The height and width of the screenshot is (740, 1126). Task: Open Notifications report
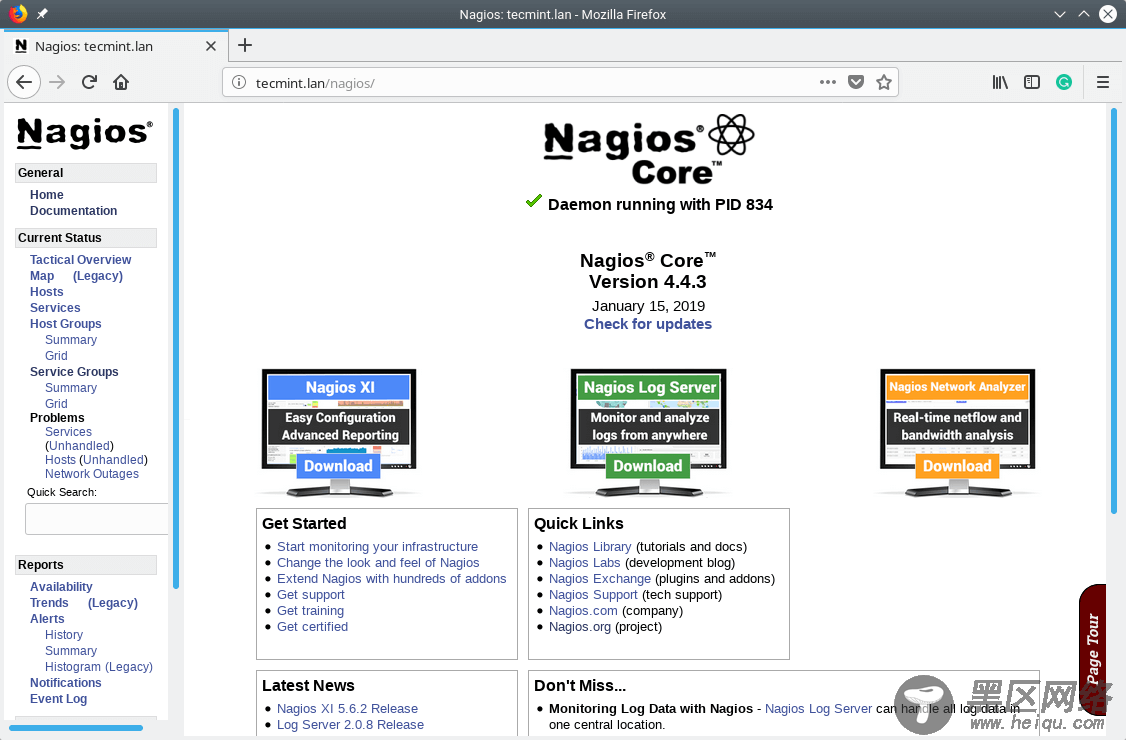pos(65,683)
